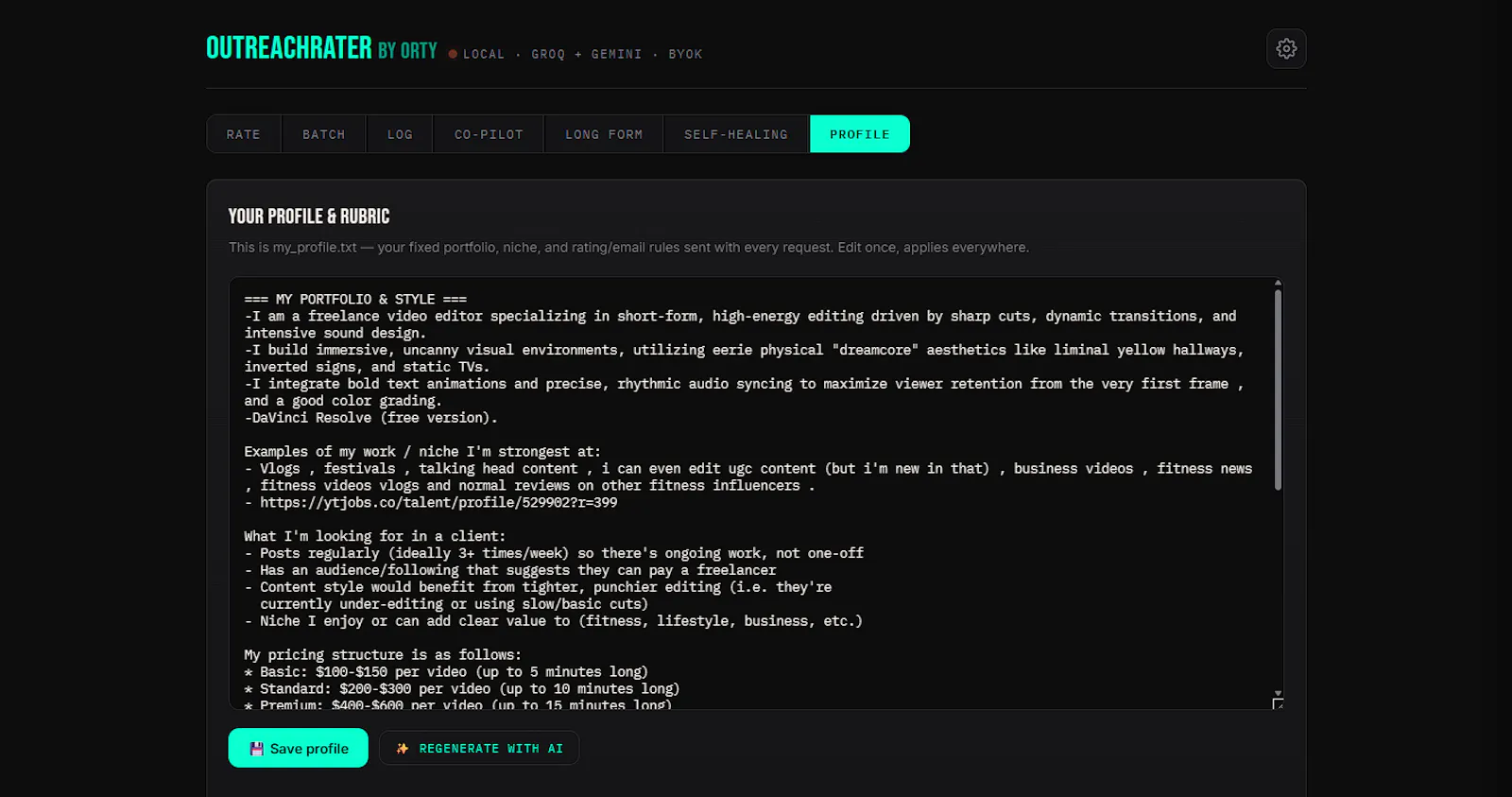
Task: Click 'Has an audience/following' line
Action: (x=510, y=570)
